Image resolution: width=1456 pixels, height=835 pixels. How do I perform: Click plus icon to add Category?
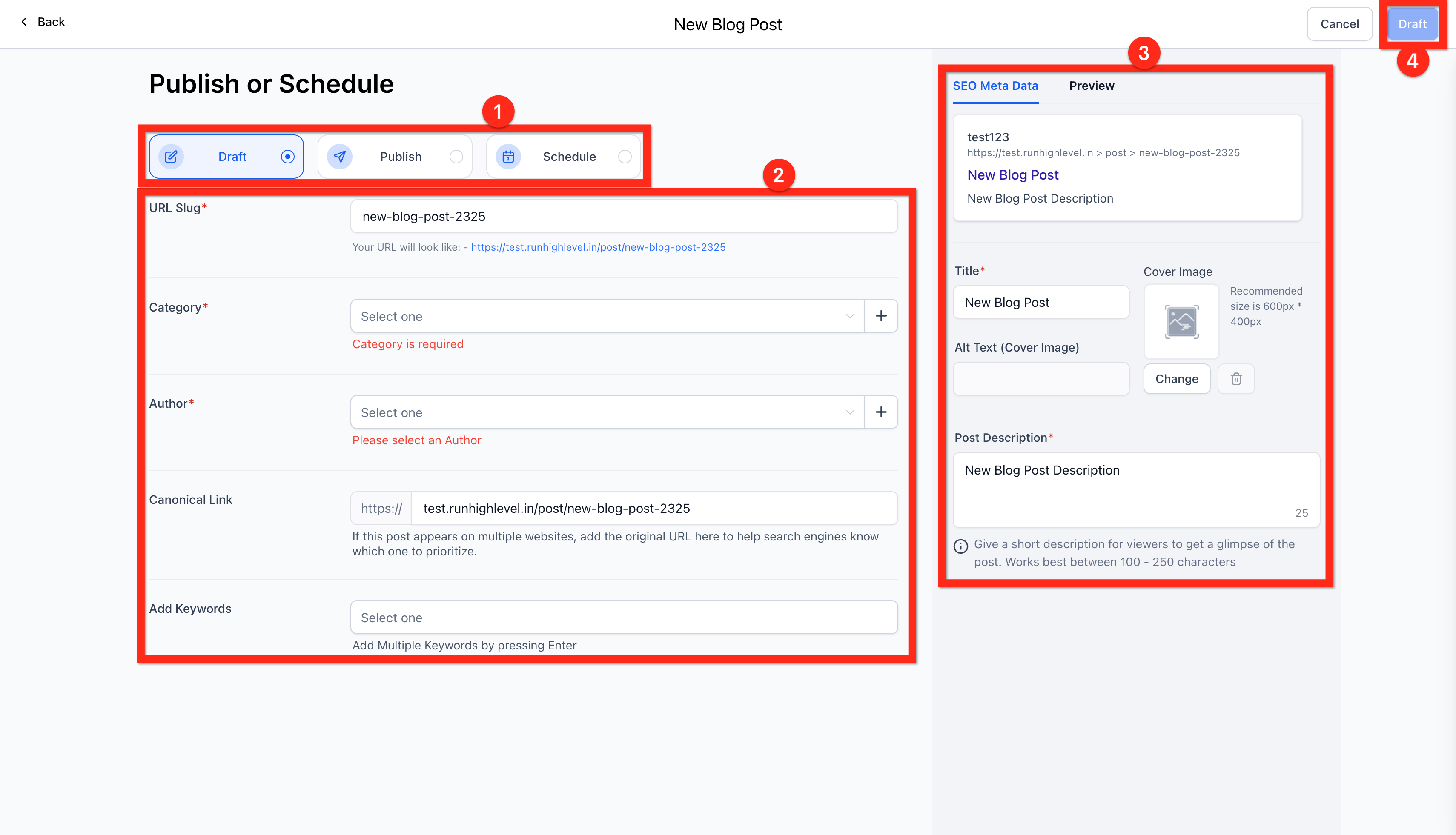(x=880, y=316)
